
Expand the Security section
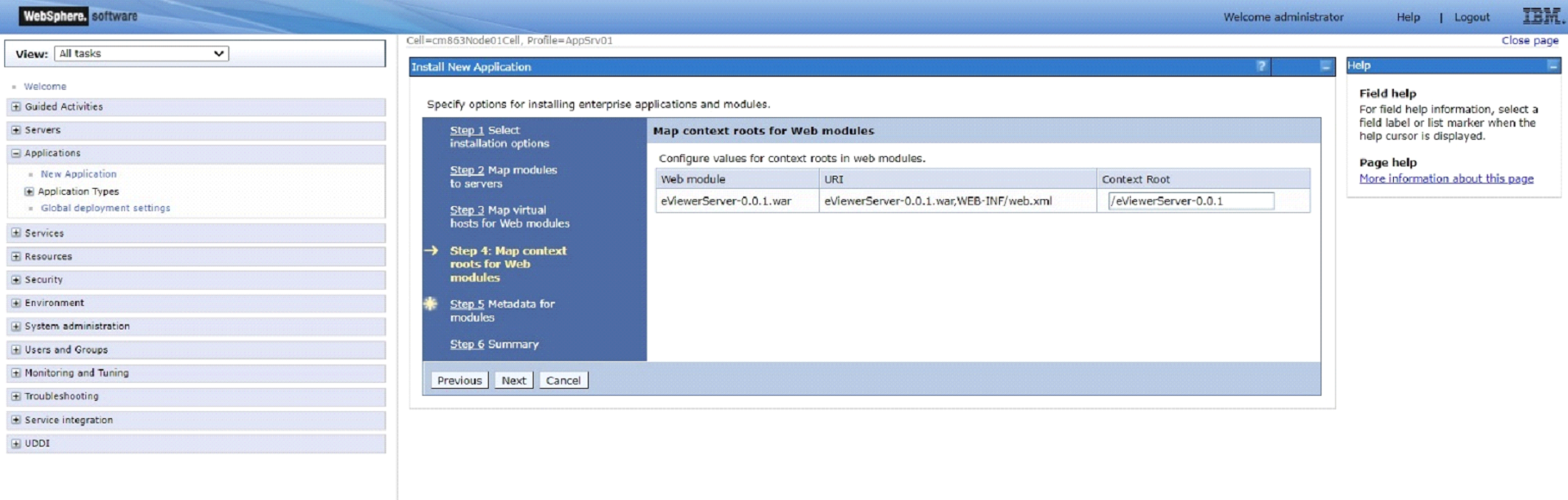click(16, 280)
